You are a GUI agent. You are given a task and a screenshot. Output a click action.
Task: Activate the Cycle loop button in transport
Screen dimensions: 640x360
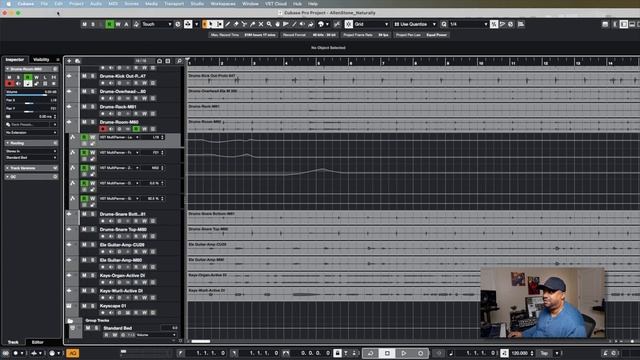tap(370, 353)
